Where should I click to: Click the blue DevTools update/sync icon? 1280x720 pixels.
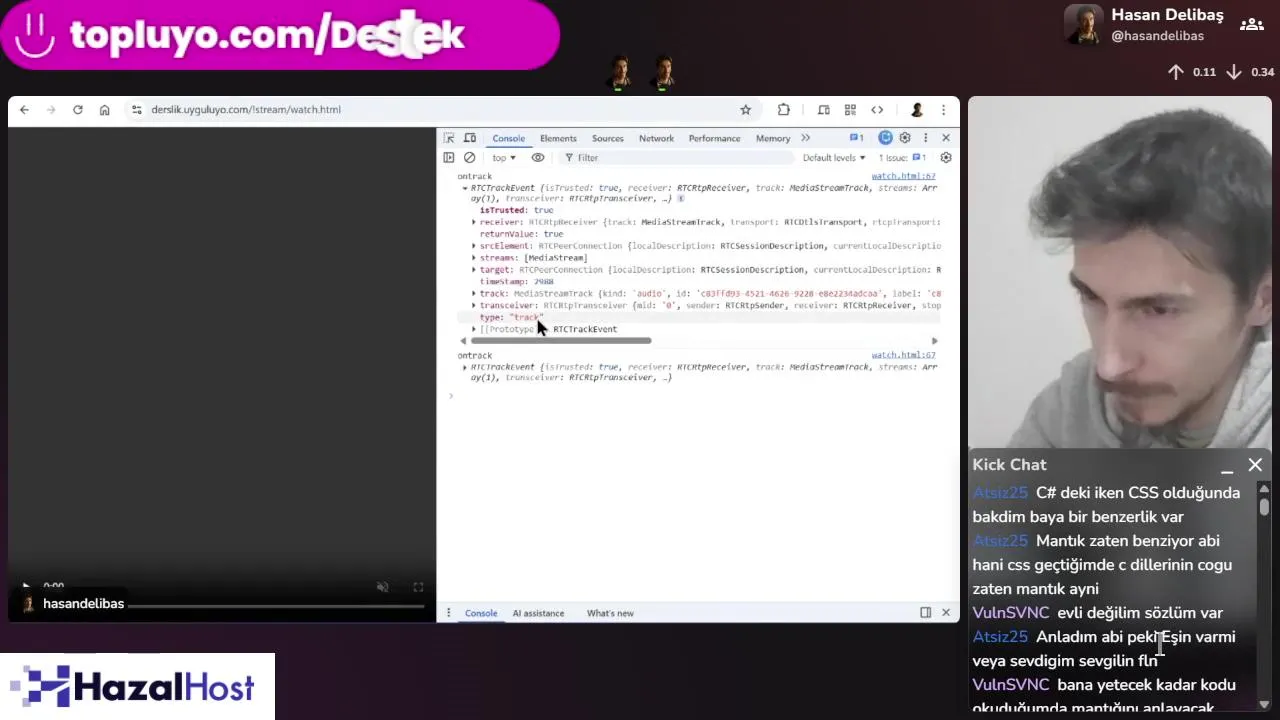click(885, 138)
